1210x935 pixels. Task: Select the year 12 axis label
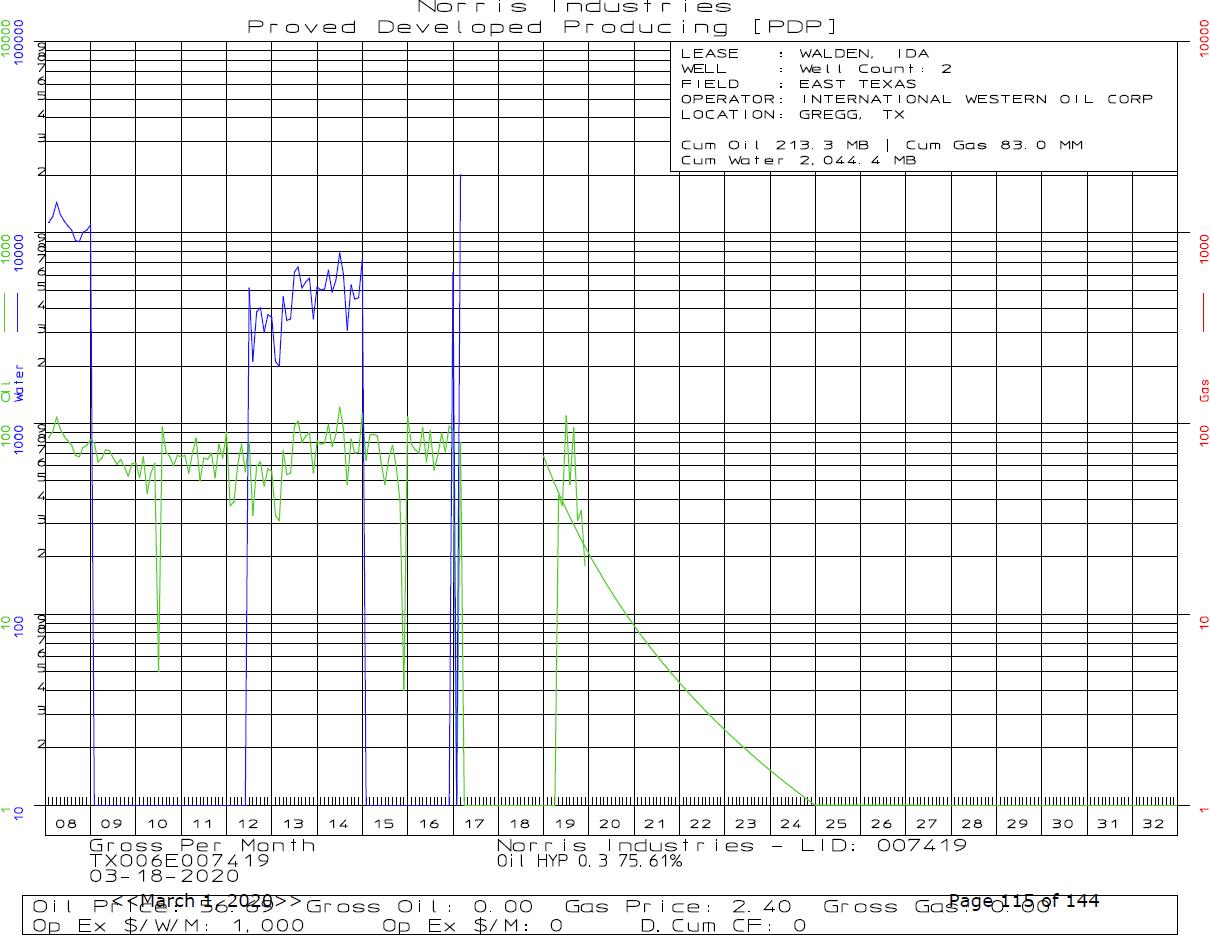click(248, 824)
